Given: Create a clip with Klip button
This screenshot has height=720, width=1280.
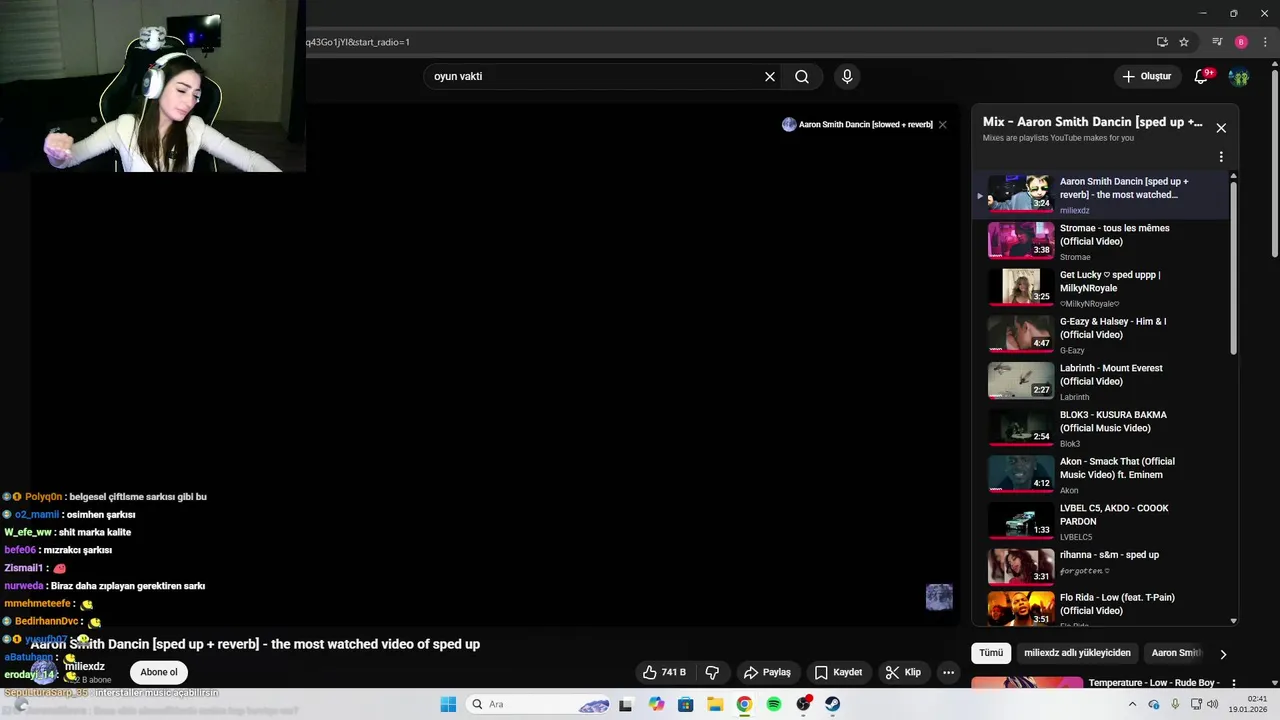Looking at the screenshot, I should point(903,672).
